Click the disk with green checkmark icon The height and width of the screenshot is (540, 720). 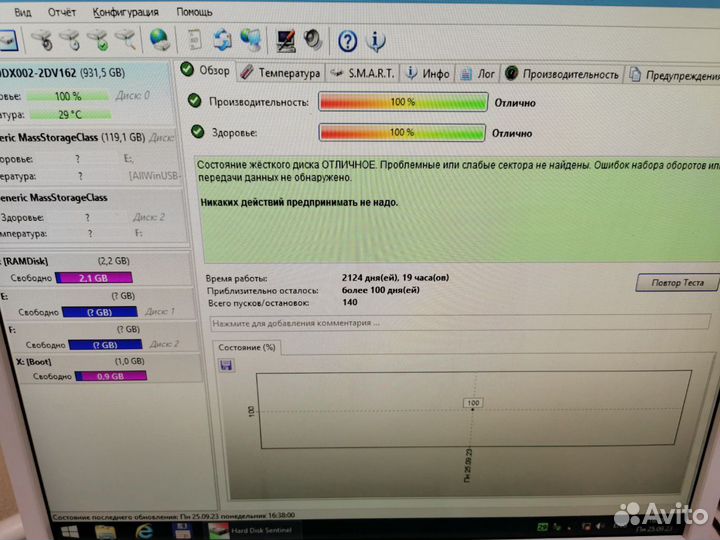pyautogui.click(x=98, y=40)
